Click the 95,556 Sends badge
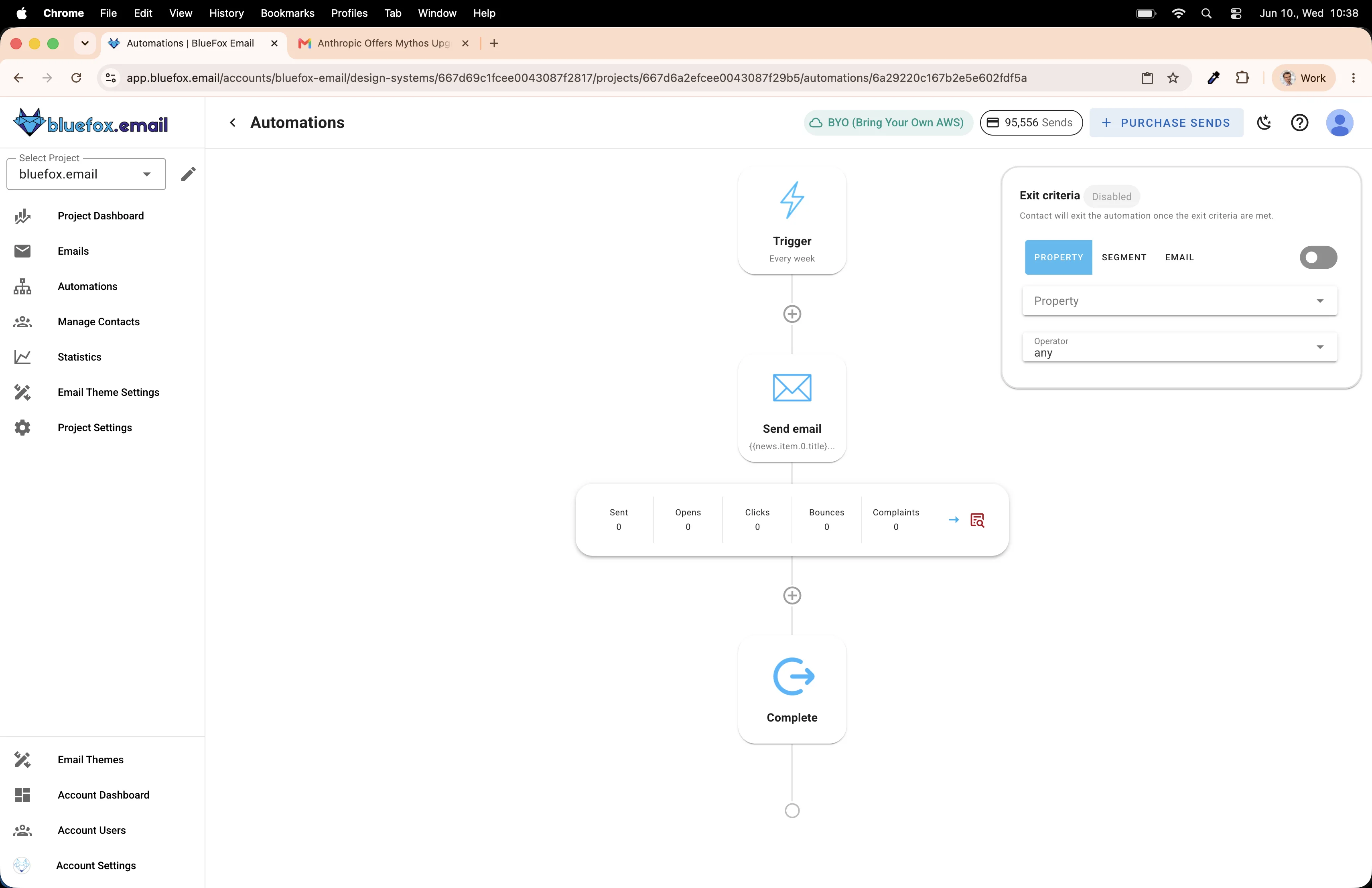 tap(1031, 123)
